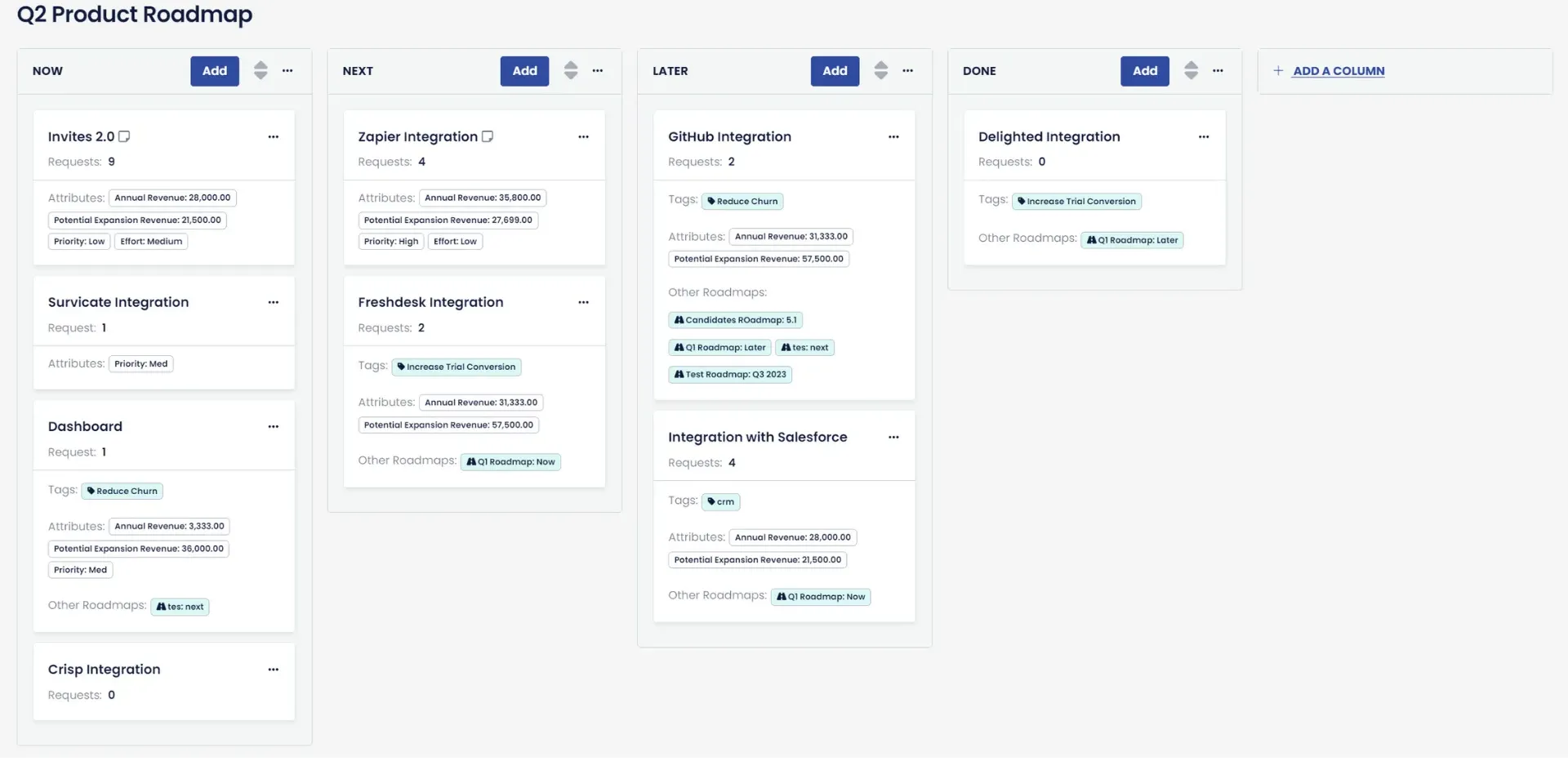Click Annual Revenue: 3,333.00 on Dashboard

[169, 527]
